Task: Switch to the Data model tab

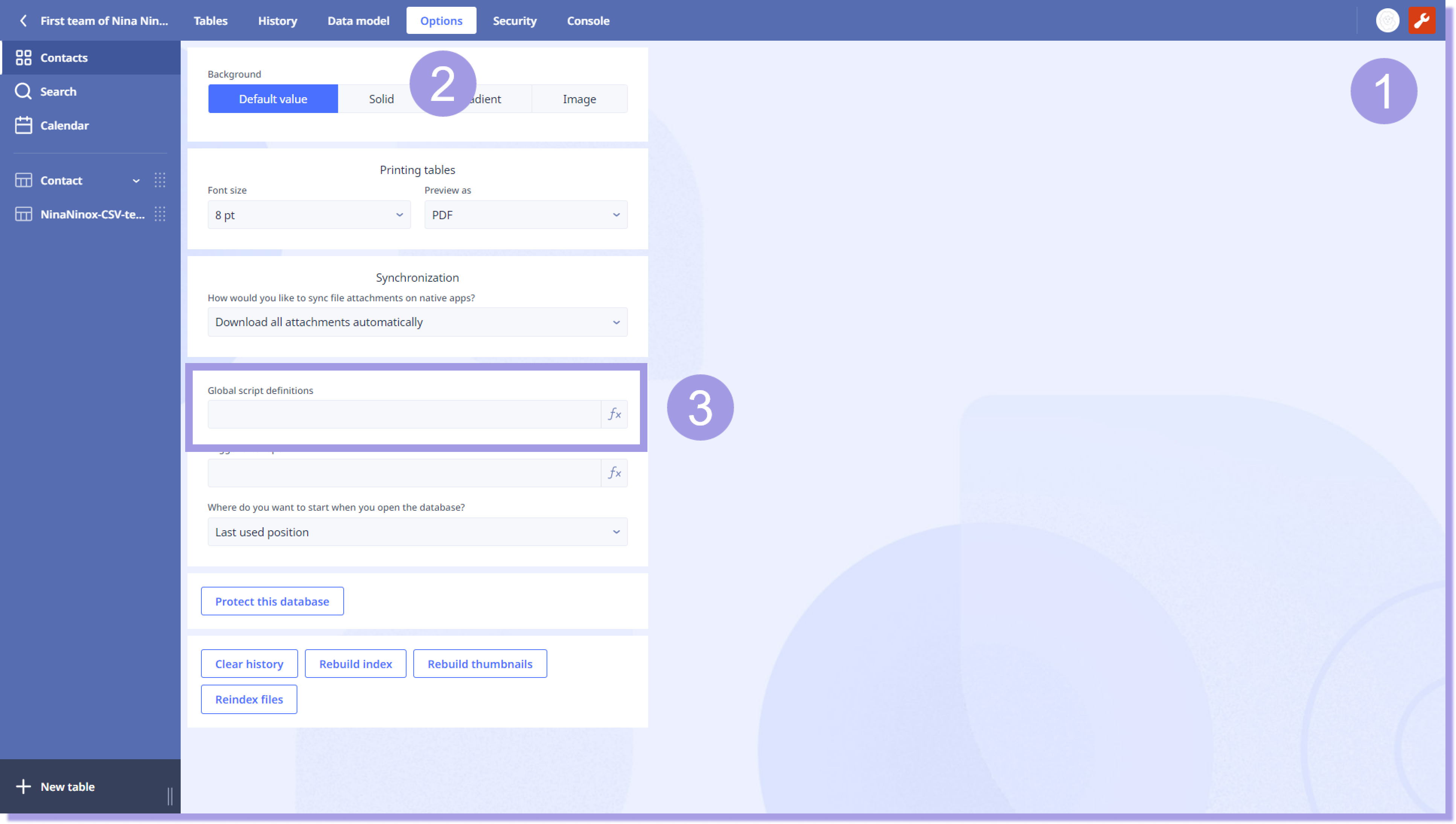Action: coord(358,21)
